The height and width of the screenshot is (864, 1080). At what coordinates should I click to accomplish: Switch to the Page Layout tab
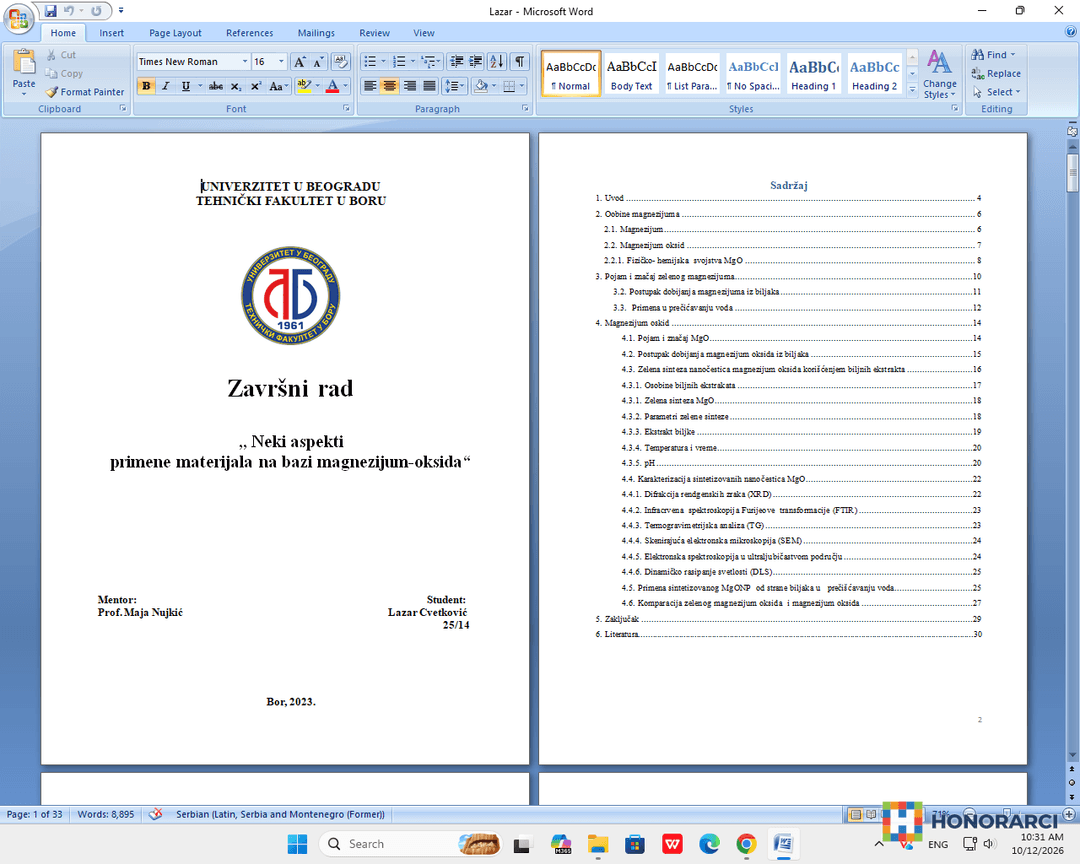coord(176,33)
